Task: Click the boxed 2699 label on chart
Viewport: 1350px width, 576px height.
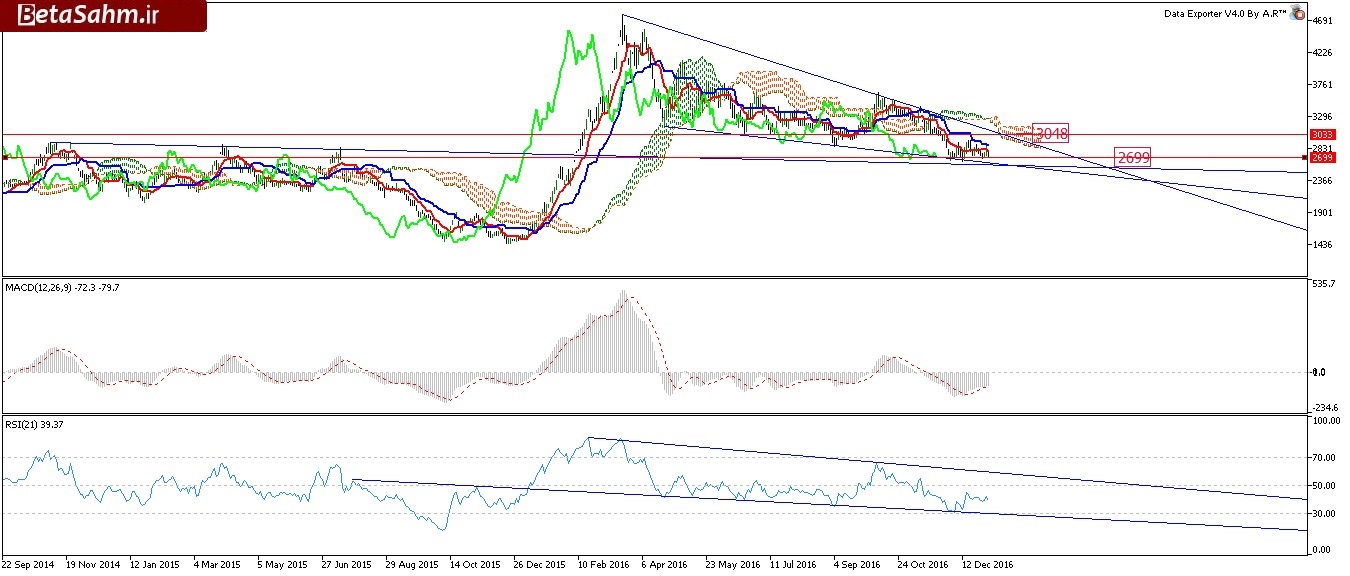Action: [1134, 157]
